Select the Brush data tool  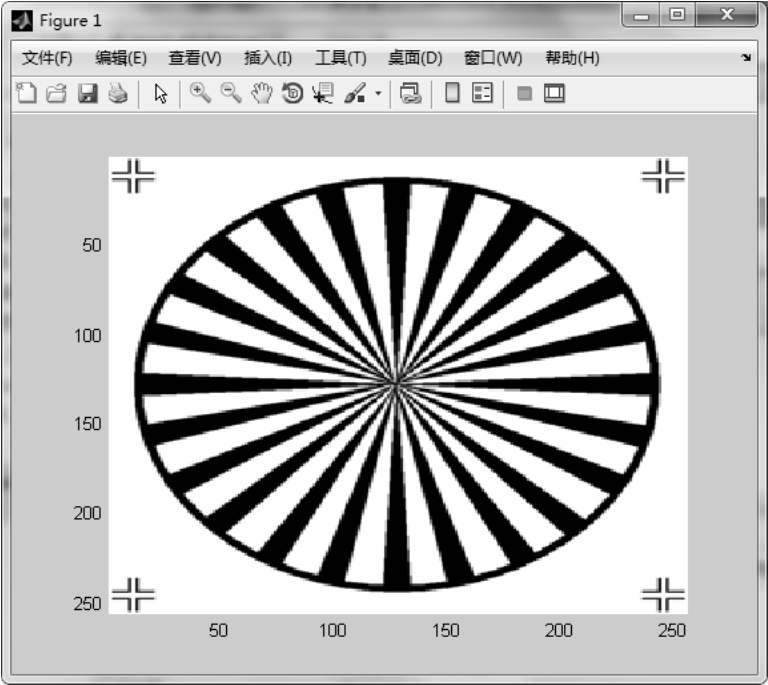tap(355, 93)
